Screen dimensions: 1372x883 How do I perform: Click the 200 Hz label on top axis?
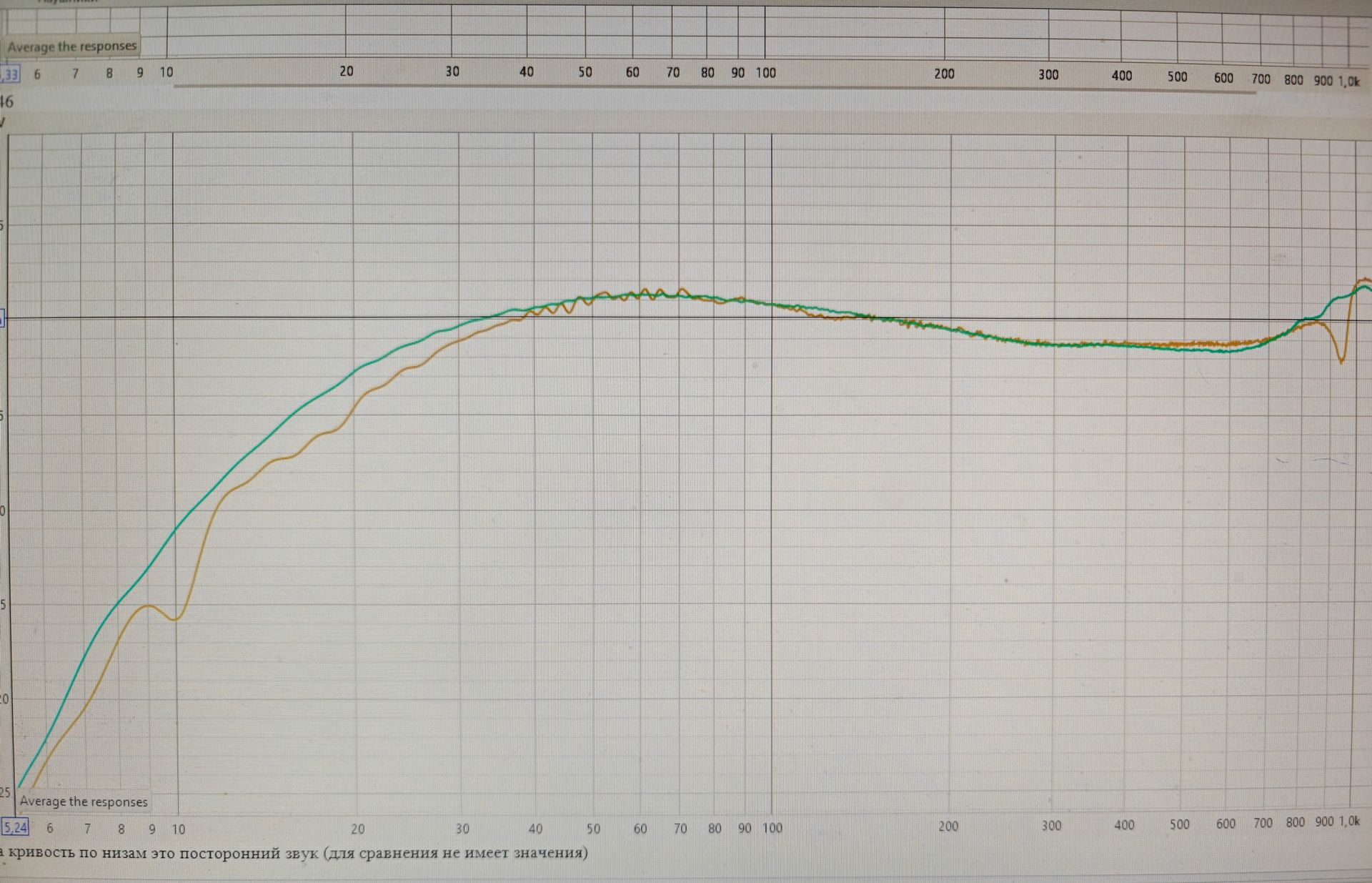pyautogui.click(x=944, y=74)
